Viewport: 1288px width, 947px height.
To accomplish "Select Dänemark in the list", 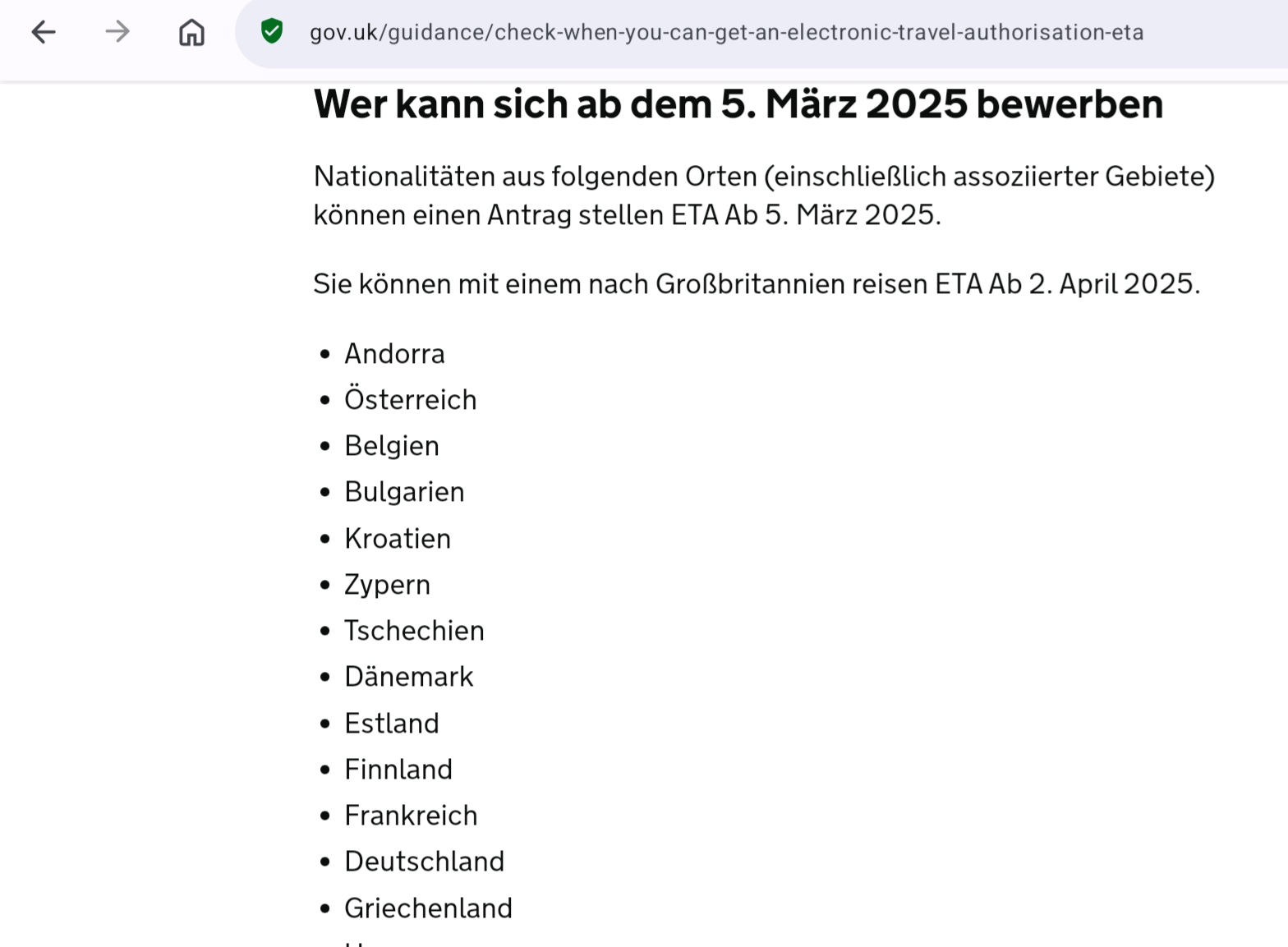I will coord(408,677).
